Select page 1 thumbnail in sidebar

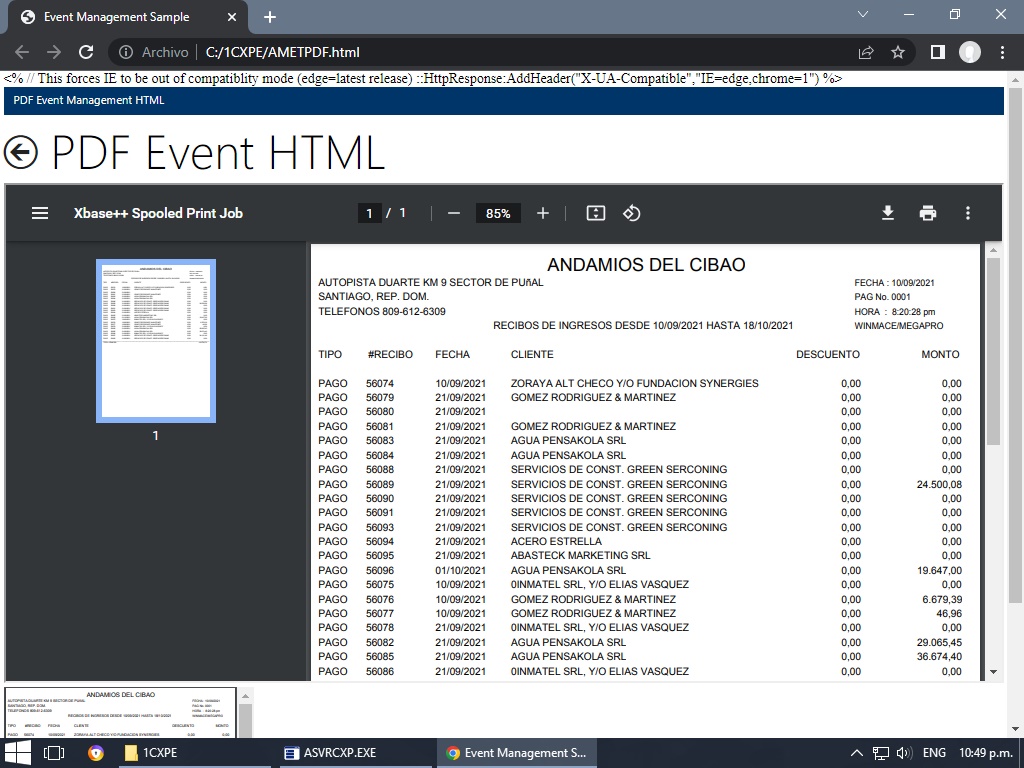155,341
